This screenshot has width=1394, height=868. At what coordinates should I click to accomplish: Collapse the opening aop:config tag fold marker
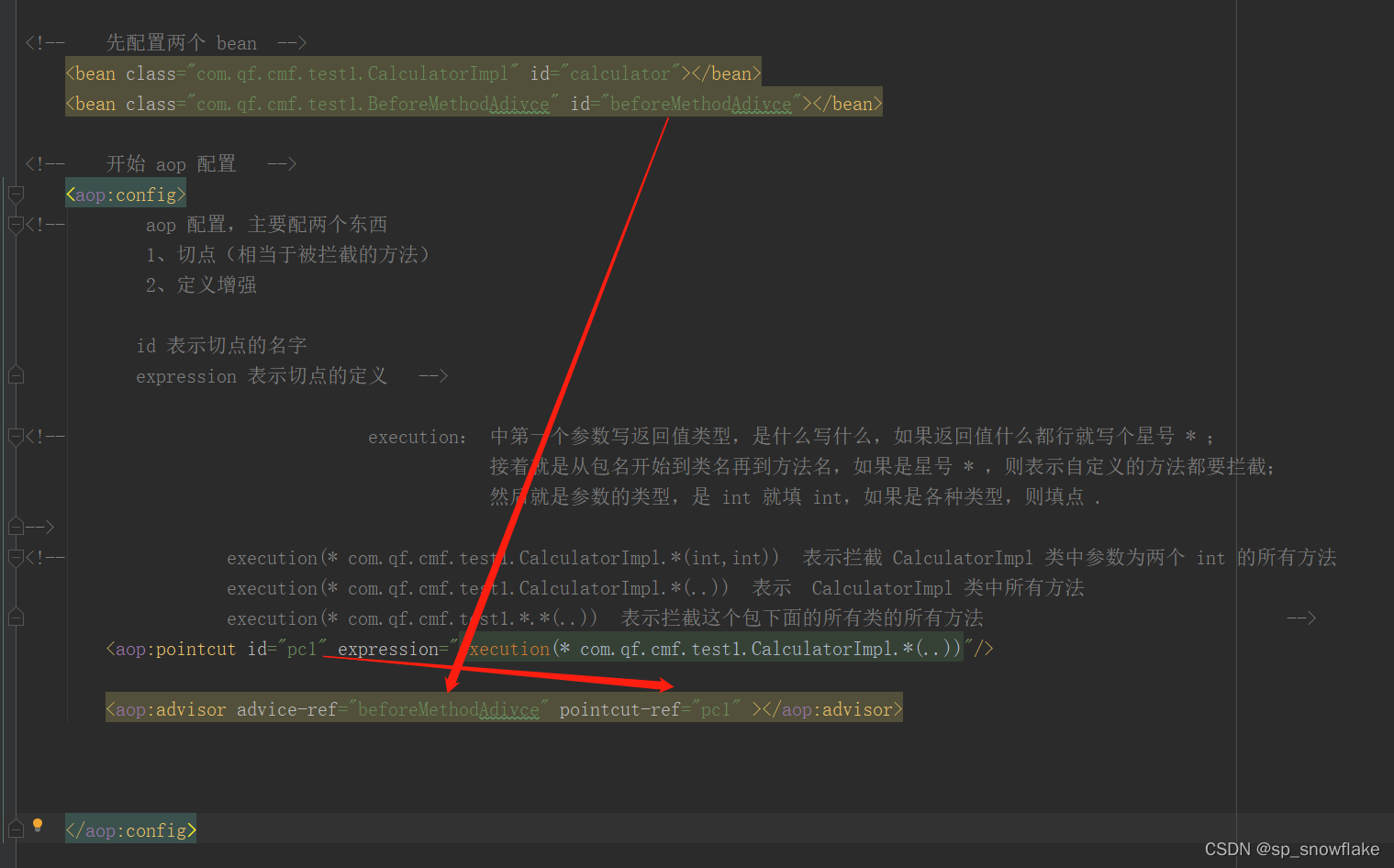click(16, 195)
